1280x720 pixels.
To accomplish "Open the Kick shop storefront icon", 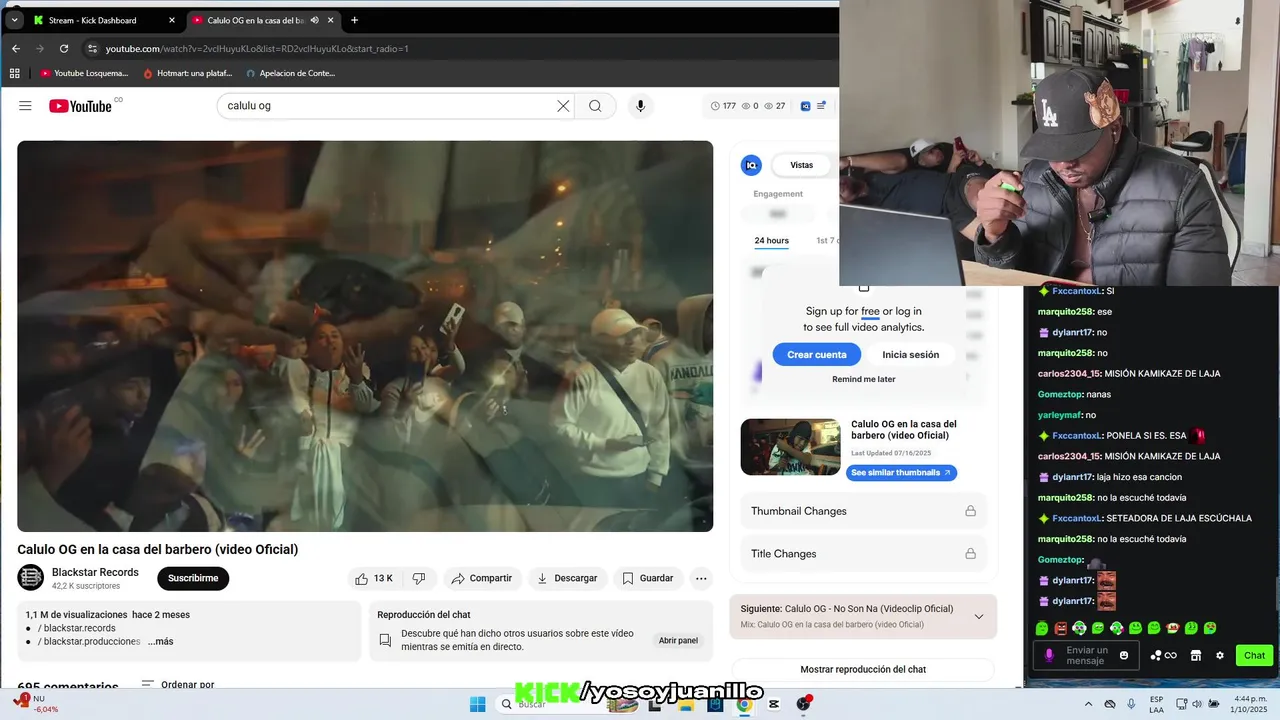I will (1195, 656).
